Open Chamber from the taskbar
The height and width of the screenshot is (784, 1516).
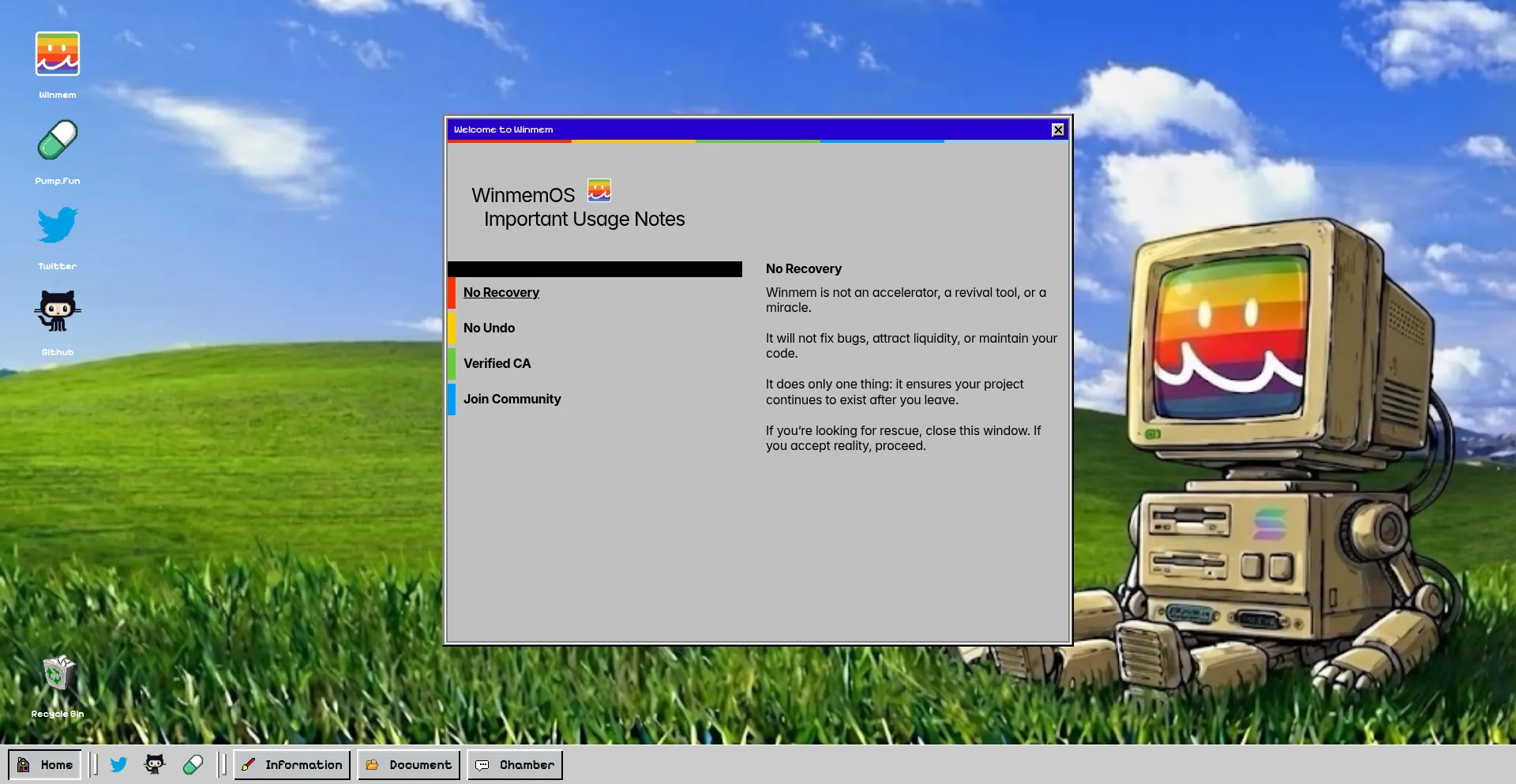tap(515, 763)
